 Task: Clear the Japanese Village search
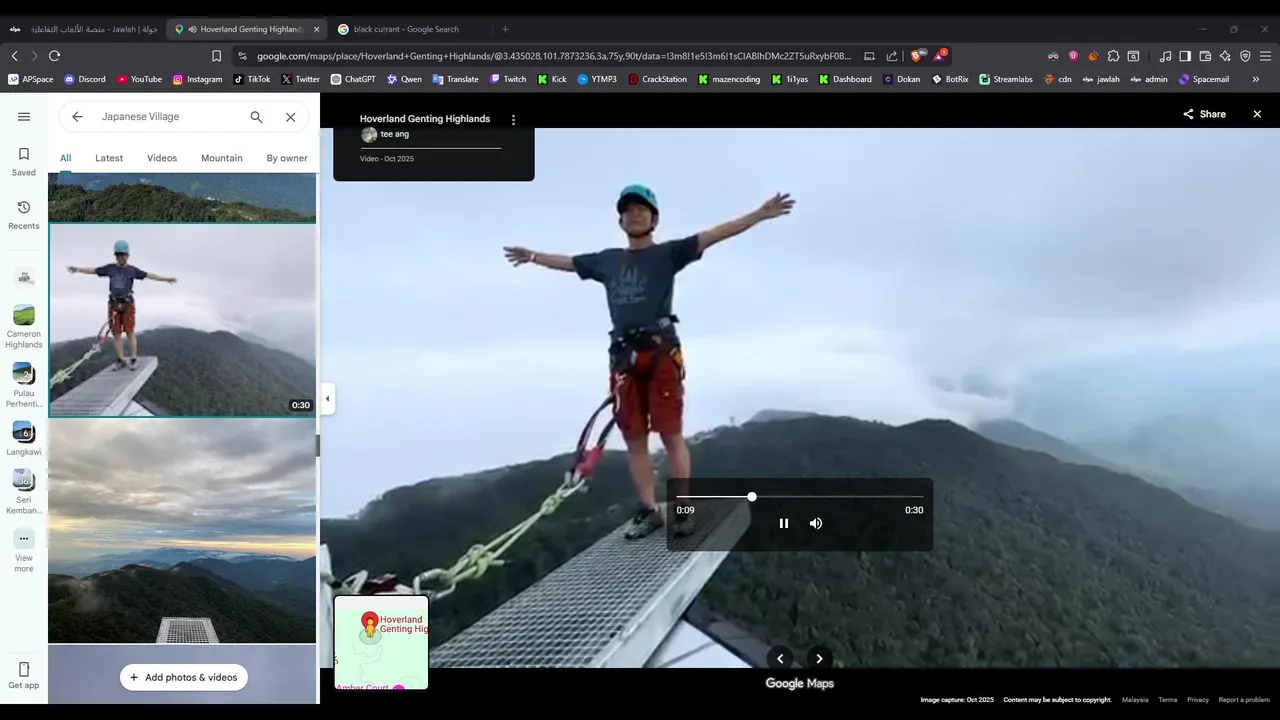[x=290, y=117]
